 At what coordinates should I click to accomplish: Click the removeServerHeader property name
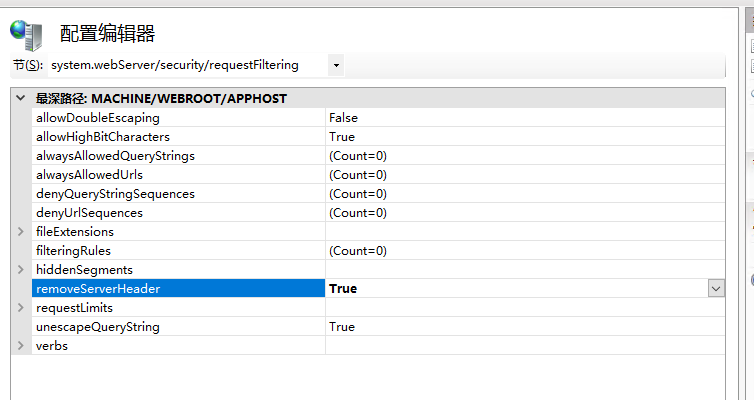coord(97,289)
